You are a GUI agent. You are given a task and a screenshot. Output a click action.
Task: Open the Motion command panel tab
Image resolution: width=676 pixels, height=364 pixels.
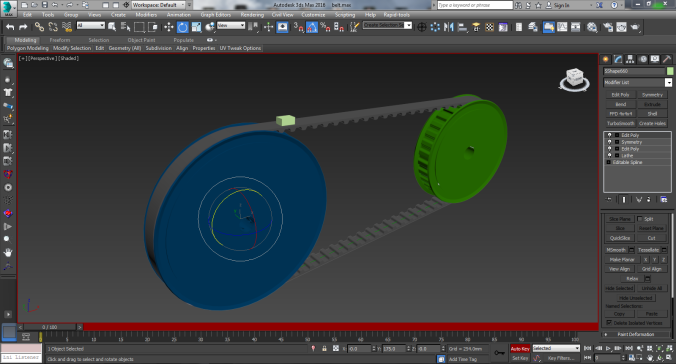tap(643, 59)
